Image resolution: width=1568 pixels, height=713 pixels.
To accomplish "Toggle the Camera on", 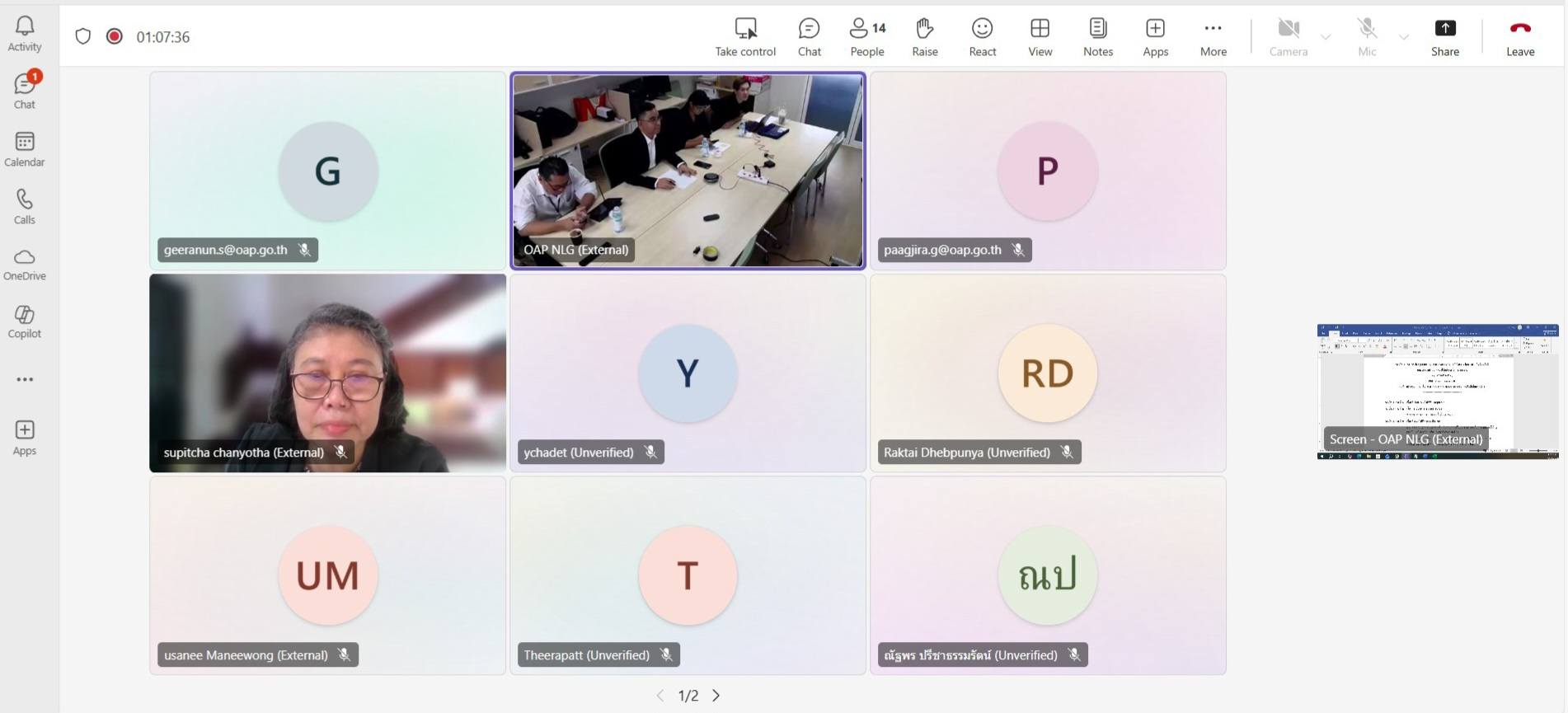I will point(1288,37).
